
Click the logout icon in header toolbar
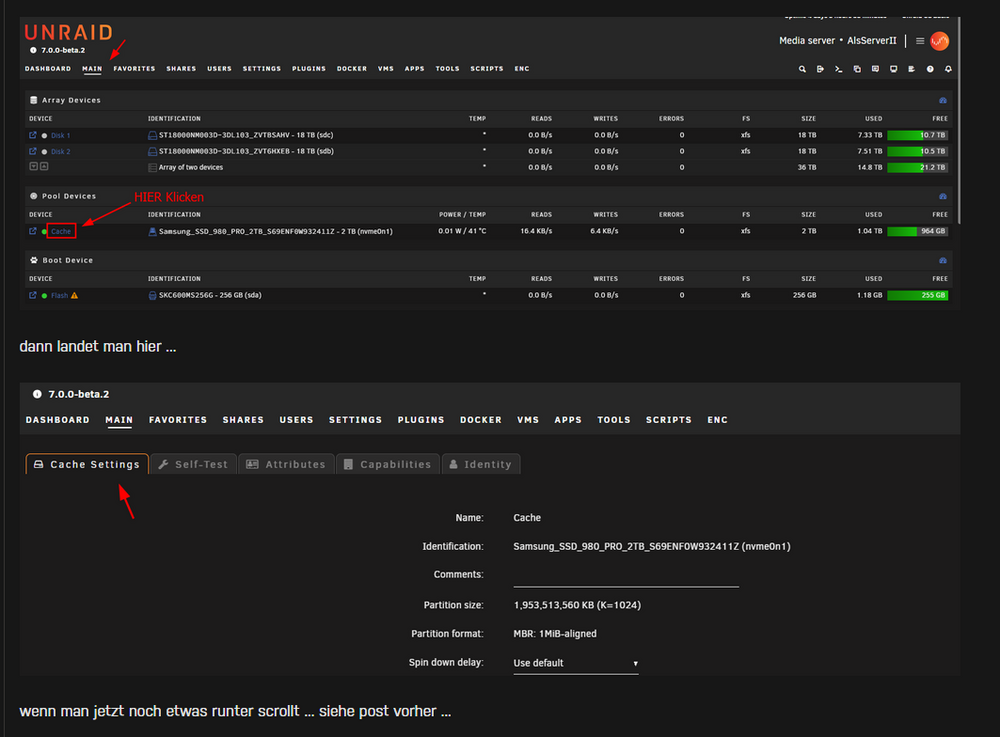[820, 69]
